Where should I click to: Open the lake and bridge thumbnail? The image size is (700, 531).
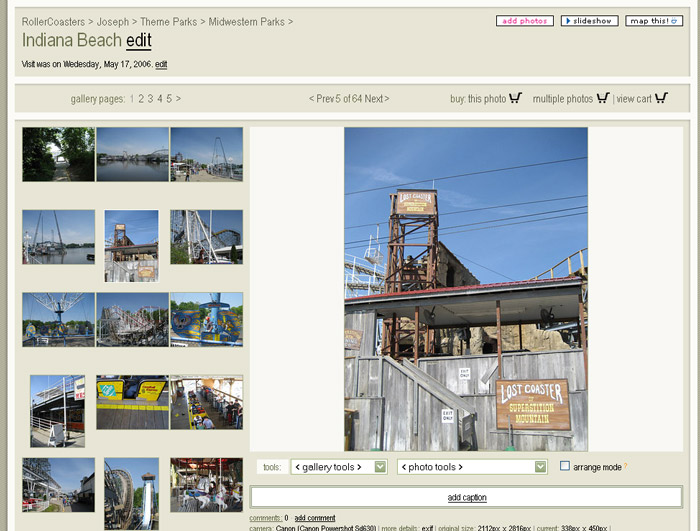click(x=133, y=154)
